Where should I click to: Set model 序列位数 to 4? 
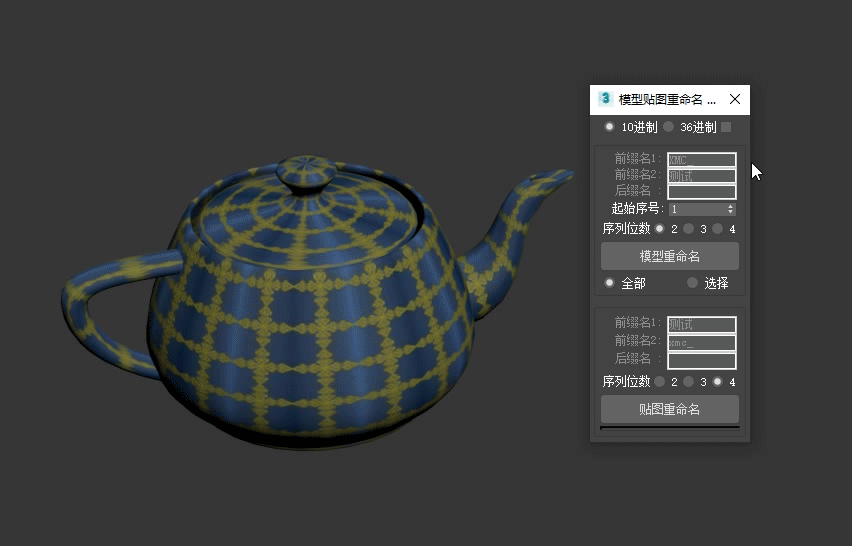tap(718, 229)
